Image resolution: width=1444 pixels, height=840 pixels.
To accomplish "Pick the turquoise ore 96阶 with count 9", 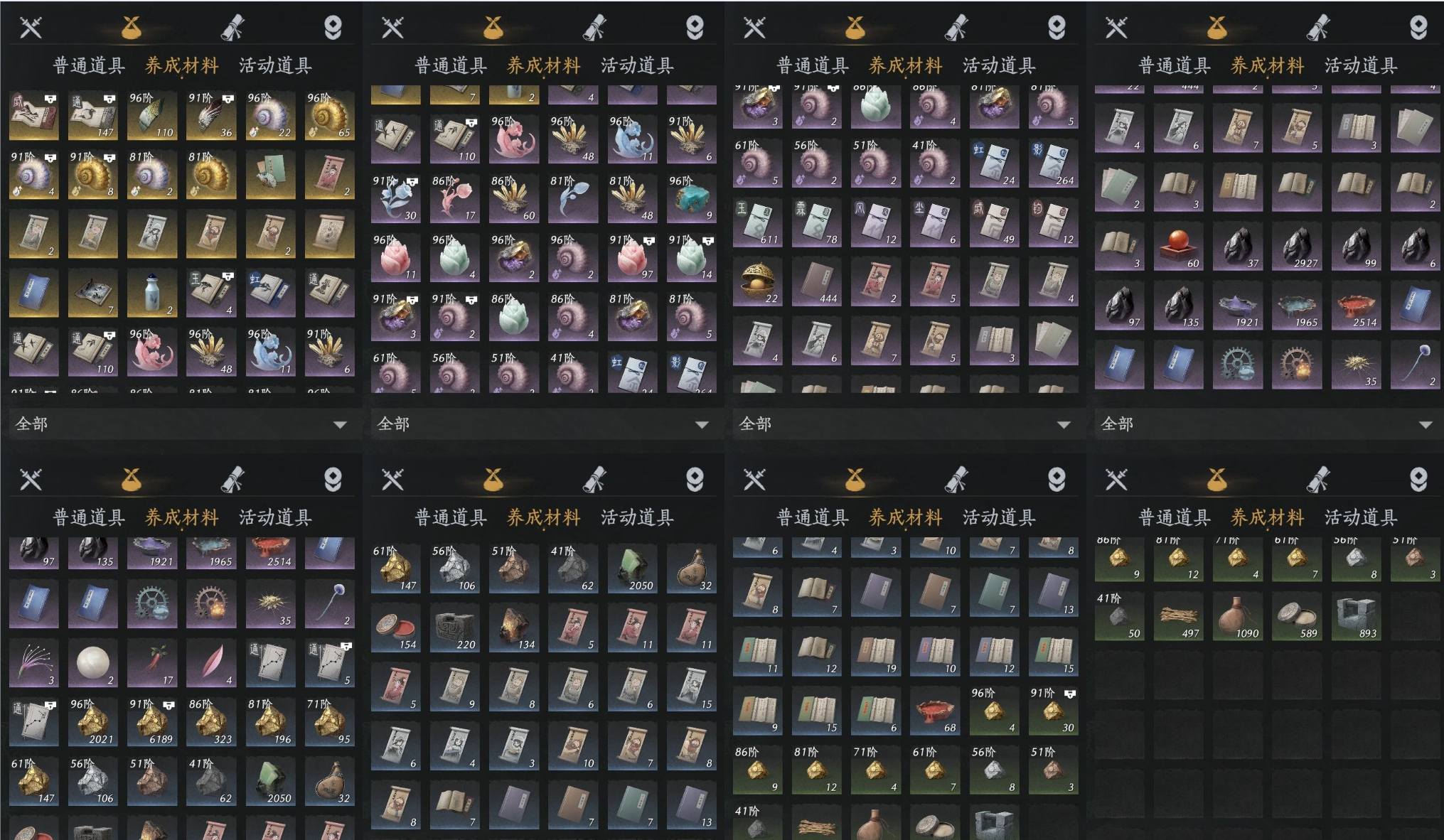I will (692, 199).
